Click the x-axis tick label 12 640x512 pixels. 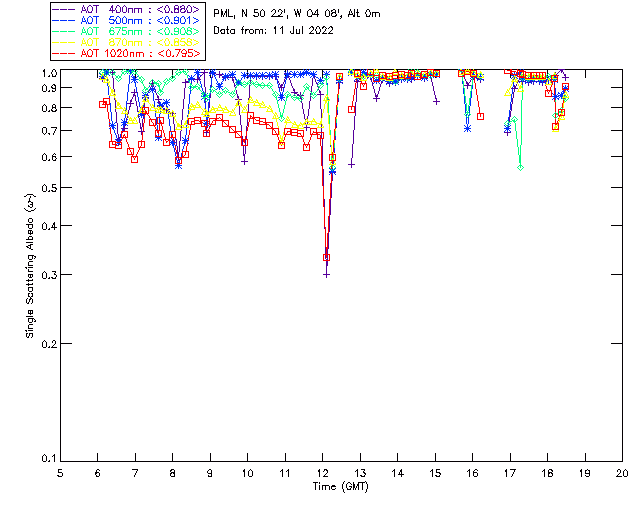[x=322, y=474]
